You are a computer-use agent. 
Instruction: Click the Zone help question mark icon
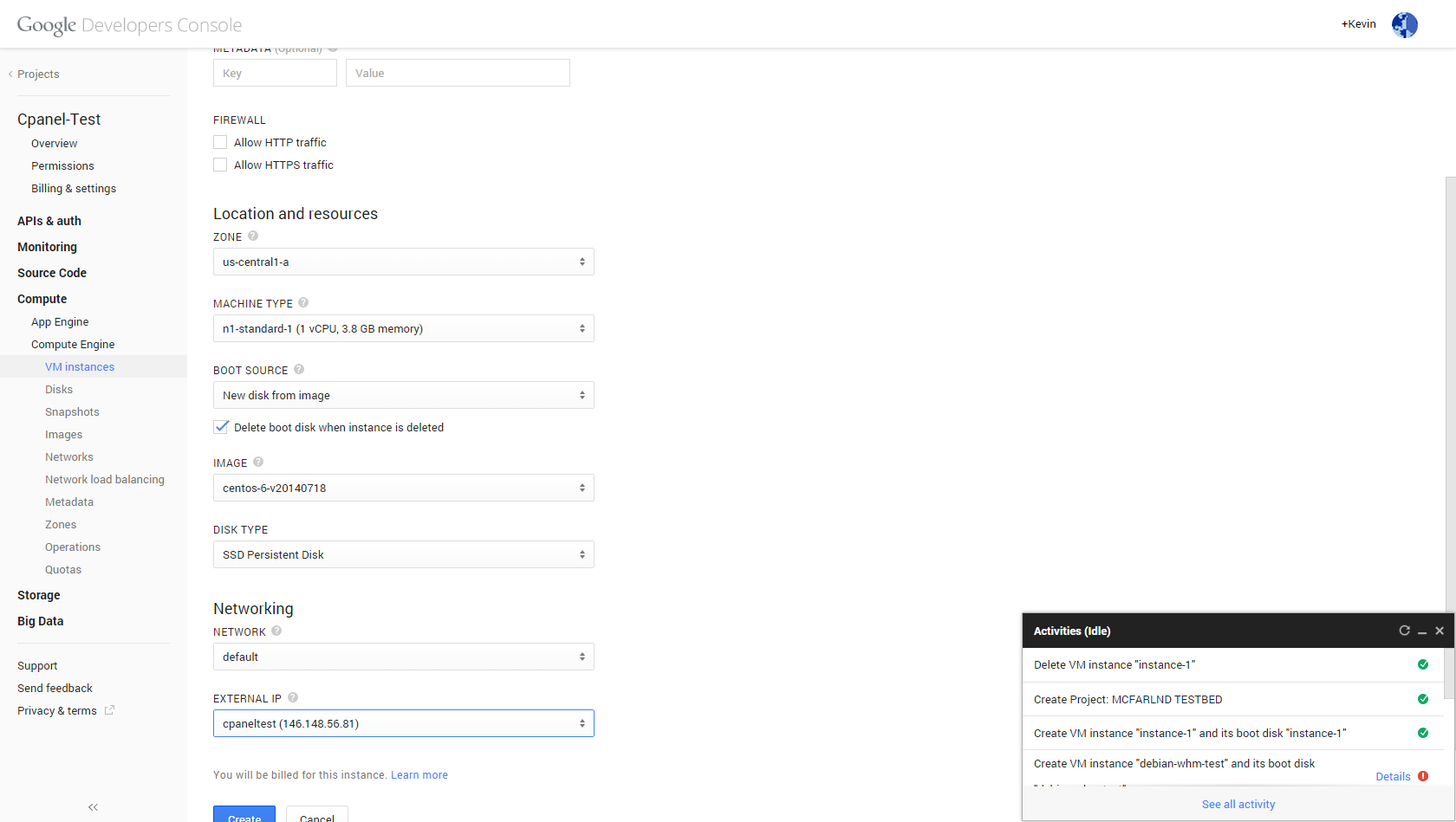(253, 236)
